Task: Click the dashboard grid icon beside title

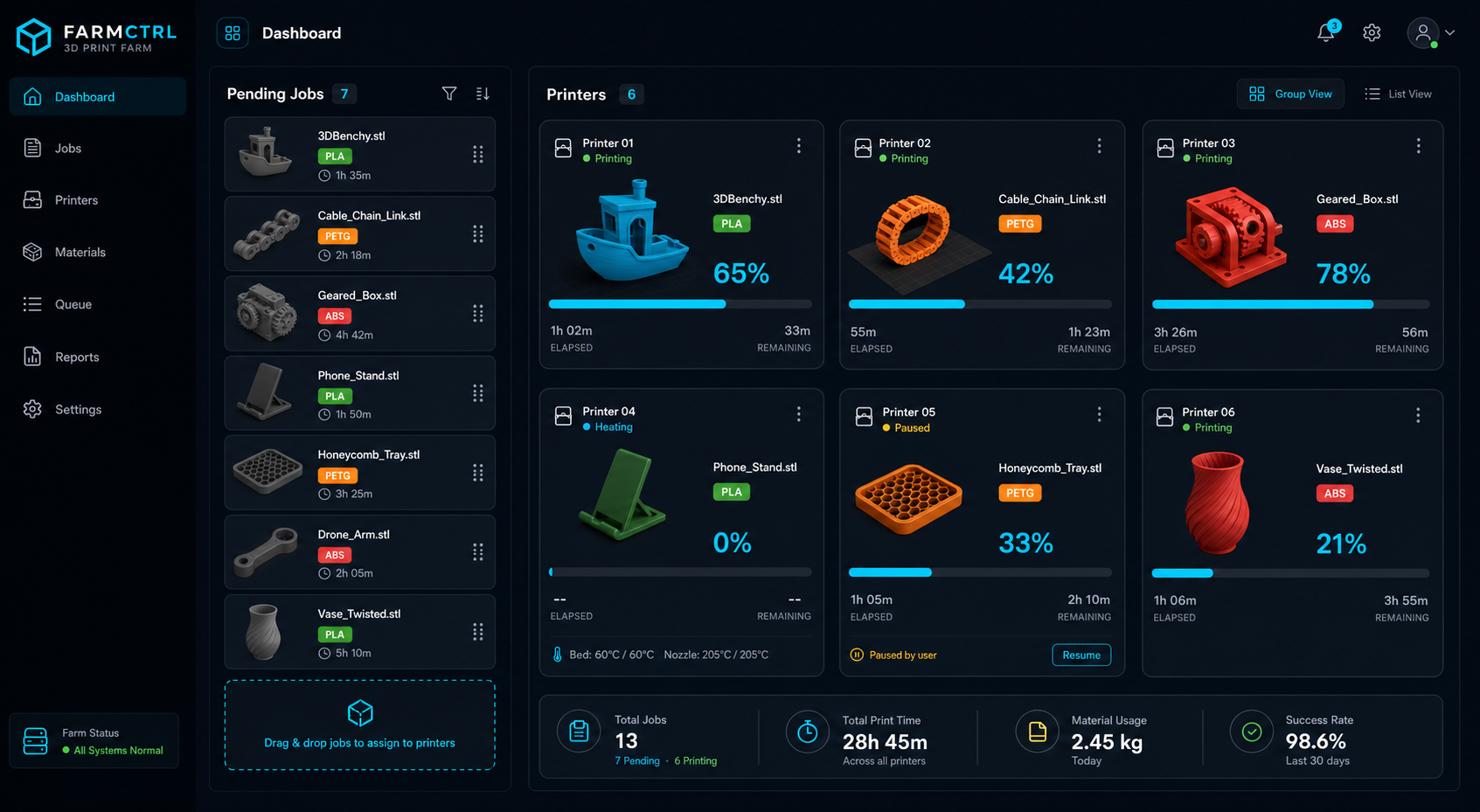Action: pyautogui.click(x=233, y=33)
